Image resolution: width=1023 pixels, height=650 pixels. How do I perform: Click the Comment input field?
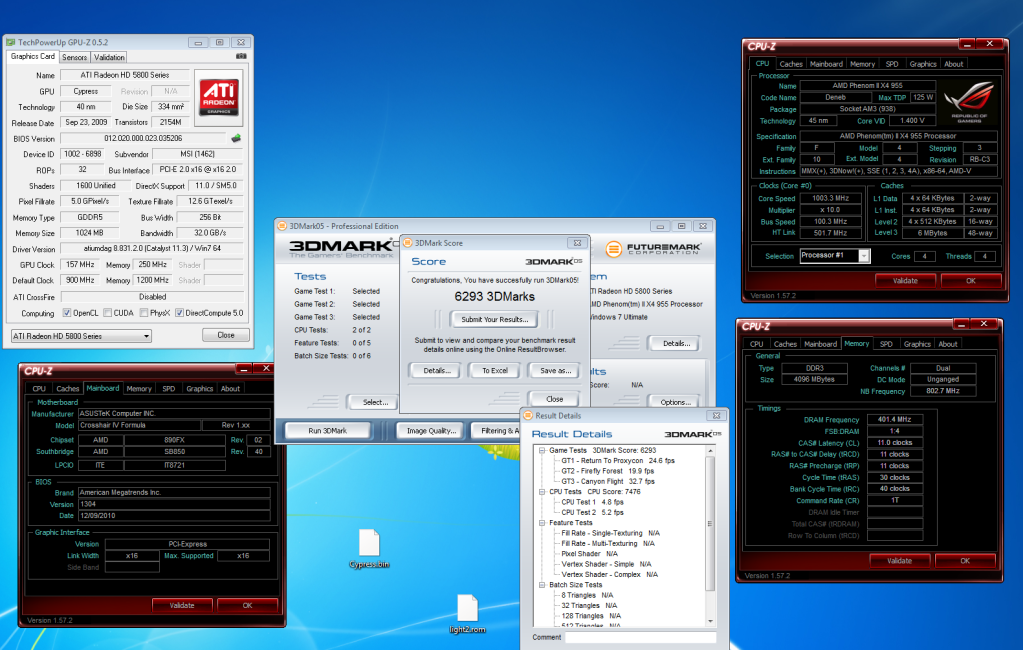pyautogui.click(x=640, y=637)
